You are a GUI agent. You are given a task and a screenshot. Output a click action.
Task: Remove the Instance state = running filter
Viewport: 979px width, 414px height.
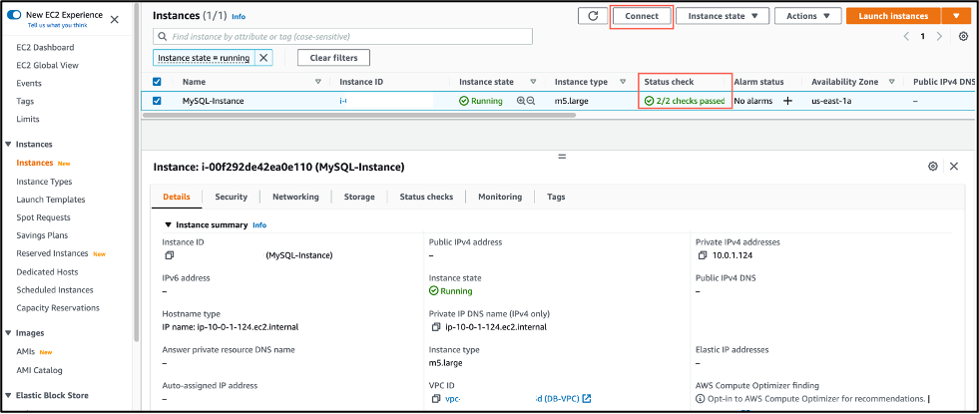click(x=263, y=58)
